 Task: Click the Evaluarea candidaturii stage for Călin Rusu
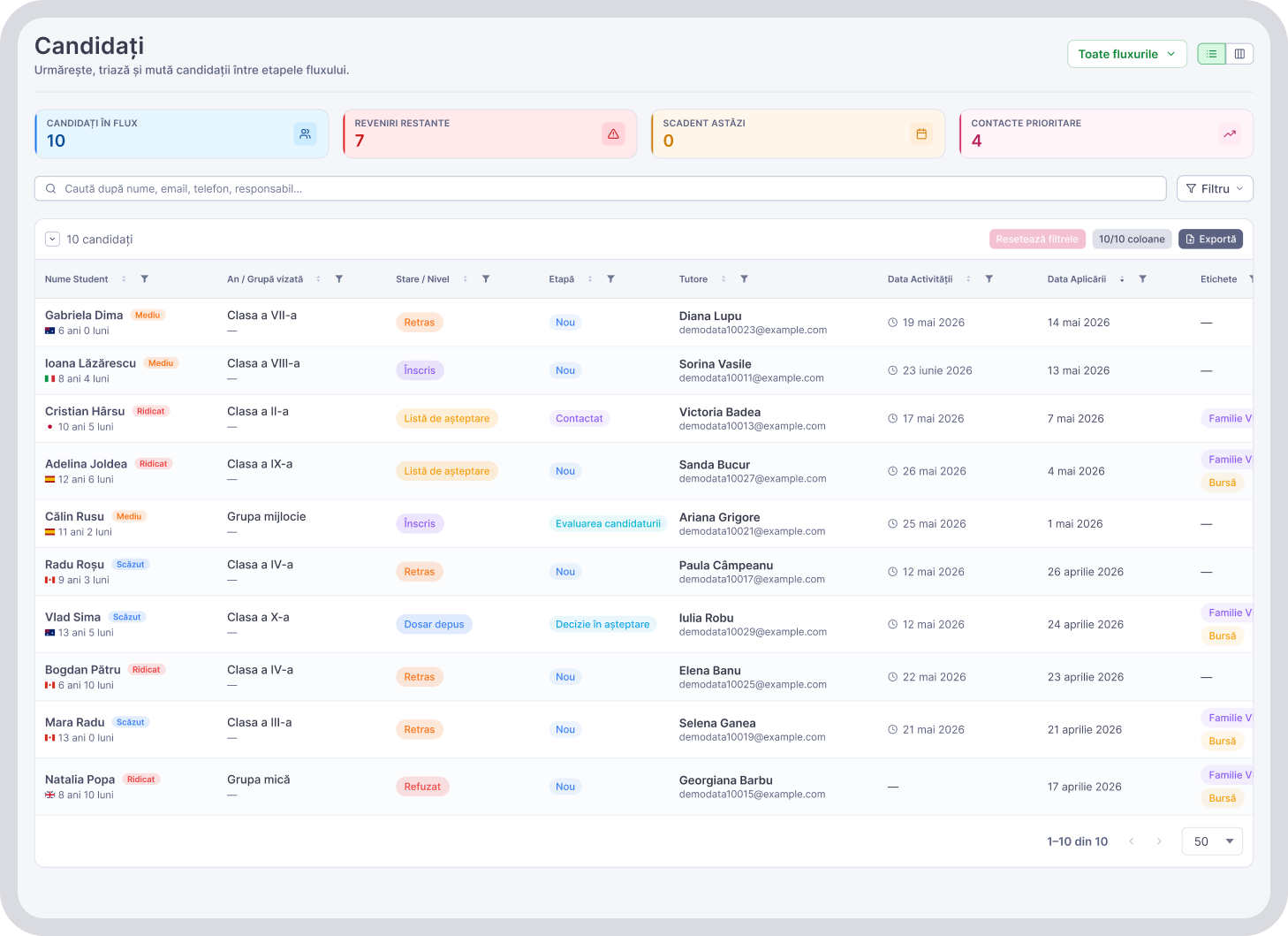[x=608, y=524]
